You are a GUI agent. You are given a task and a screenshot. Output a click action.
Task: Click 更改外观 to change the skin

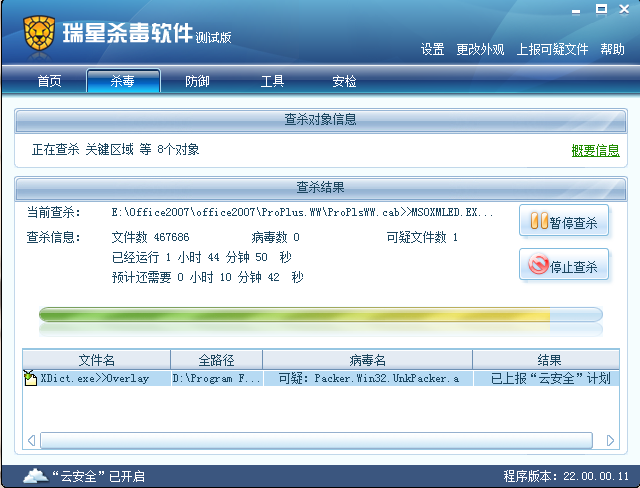tap(480, 49)
